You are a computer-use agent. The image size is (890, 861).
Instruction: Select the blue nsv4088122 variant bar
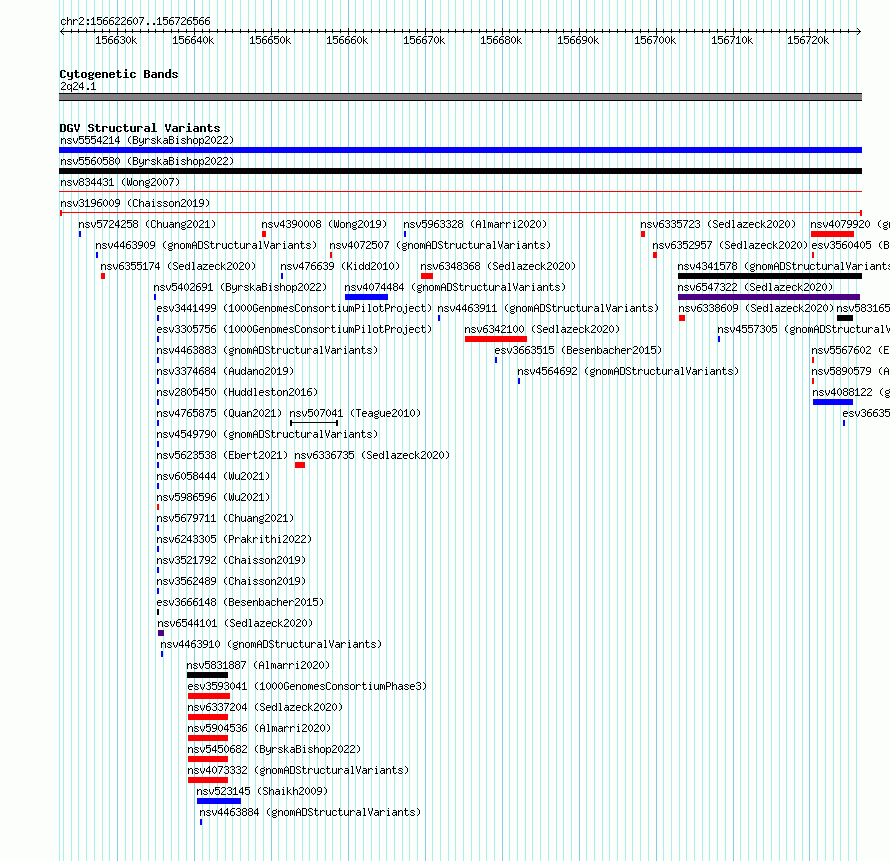(833, 402)
